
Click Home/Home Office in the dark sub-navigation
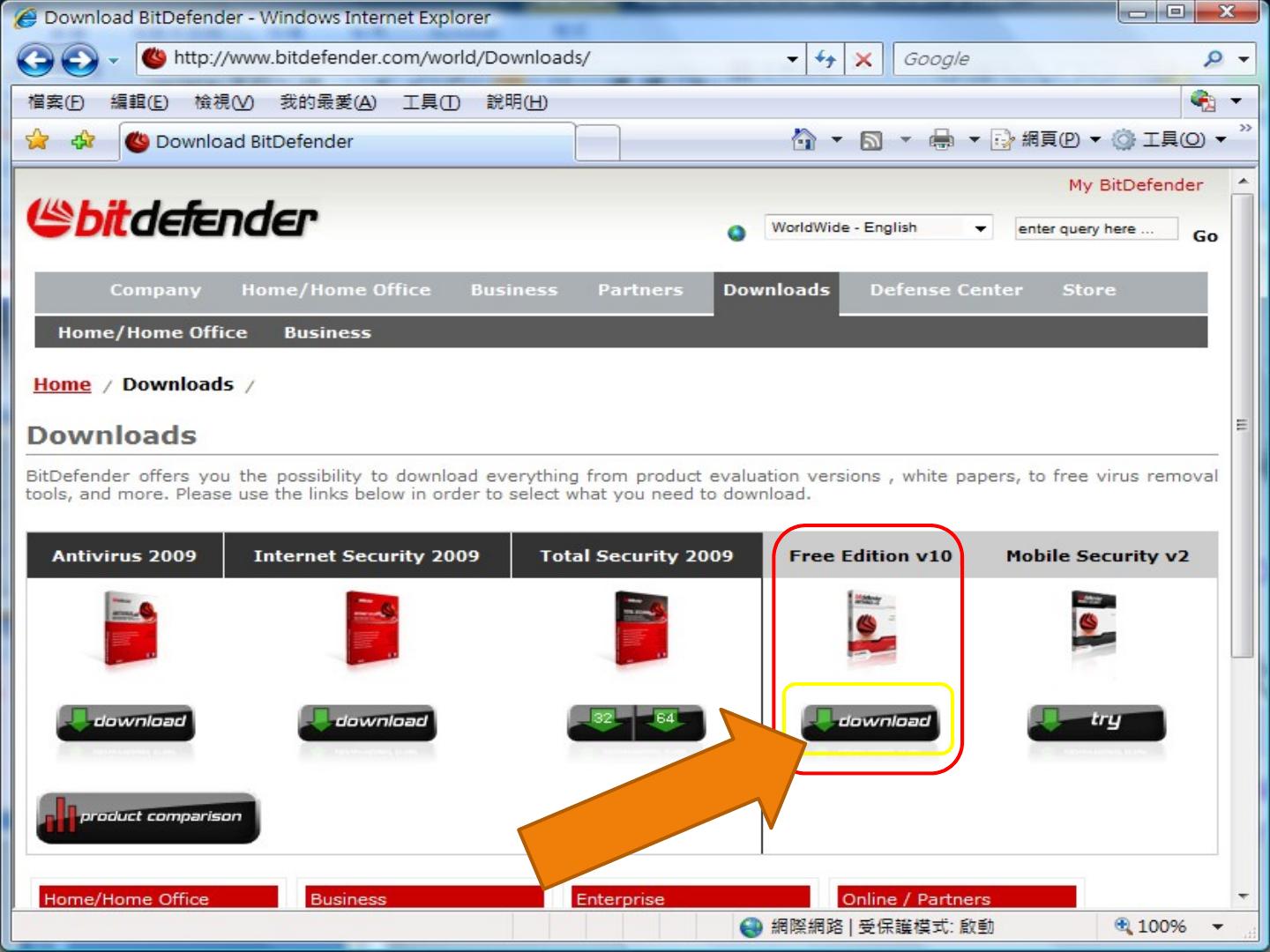(x=153, y=332)
